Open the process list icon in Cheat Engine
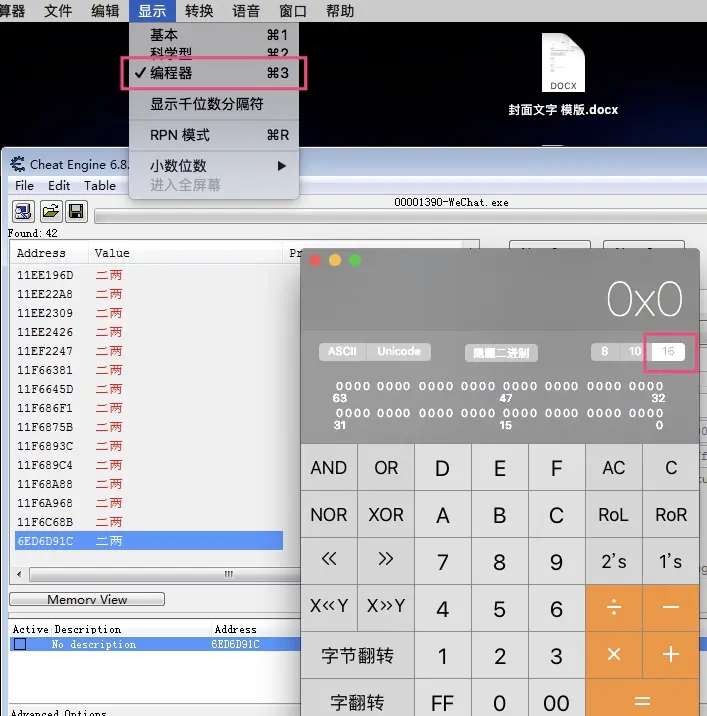 (x=23, y=212)
